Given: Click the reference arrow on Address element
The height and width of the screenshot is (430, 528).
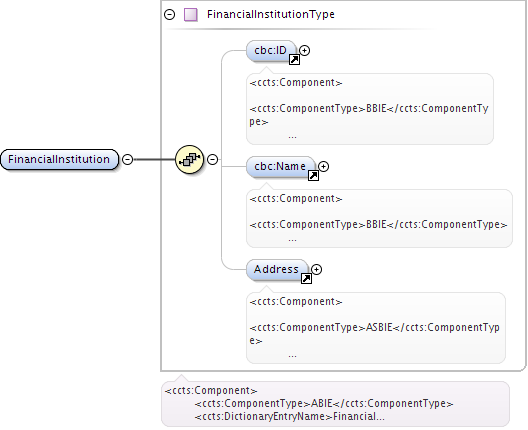Looking at the screenshot, I should pos(306,278).
